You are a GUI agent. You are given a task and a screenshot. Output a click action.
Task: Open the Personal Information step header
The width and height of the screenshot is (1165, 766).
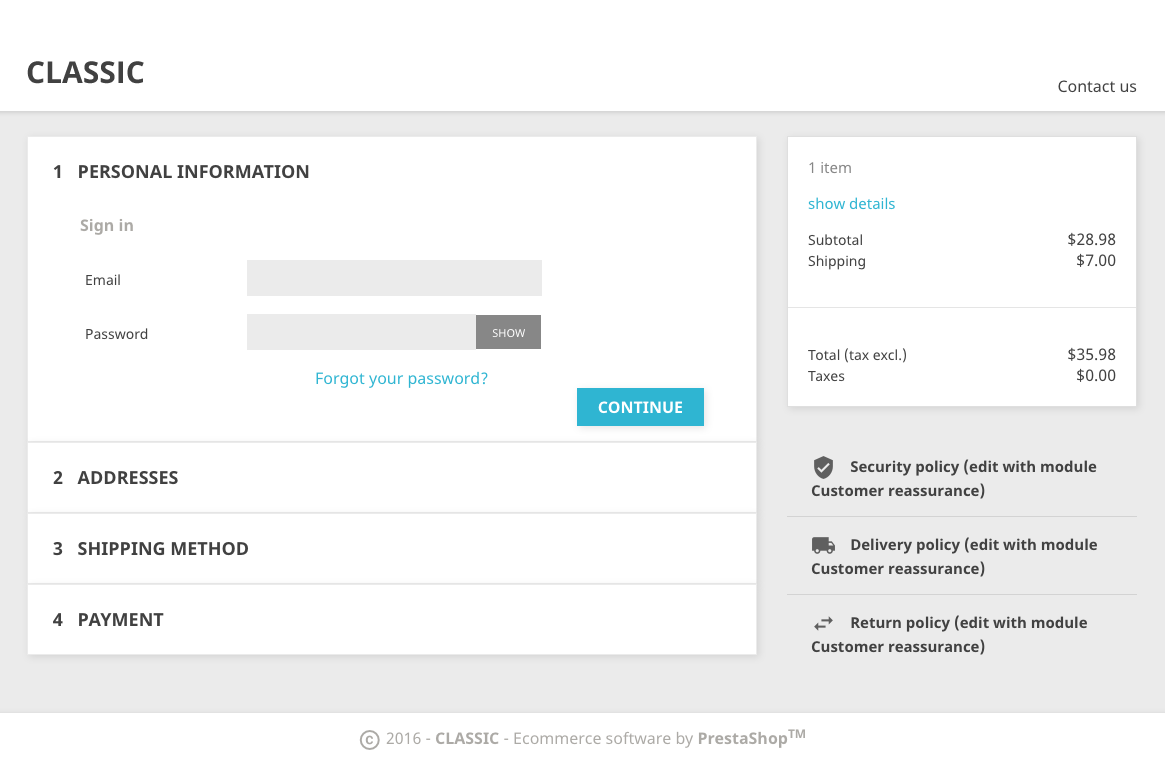tap(193, 172)
